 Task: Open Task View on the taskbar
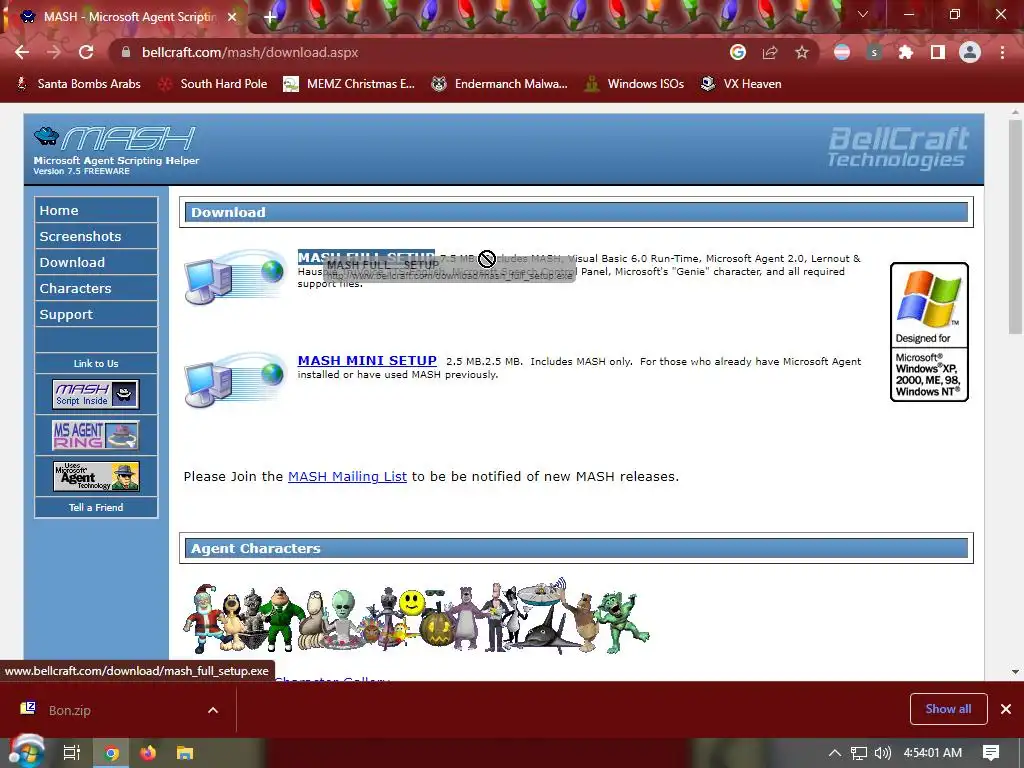click(72, 753)
